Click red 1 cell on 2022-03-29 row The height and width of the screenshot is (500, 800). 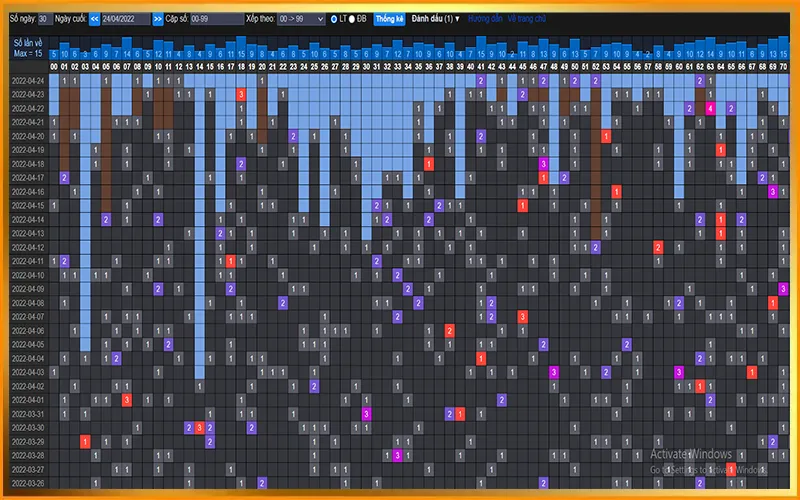point(85,441)
